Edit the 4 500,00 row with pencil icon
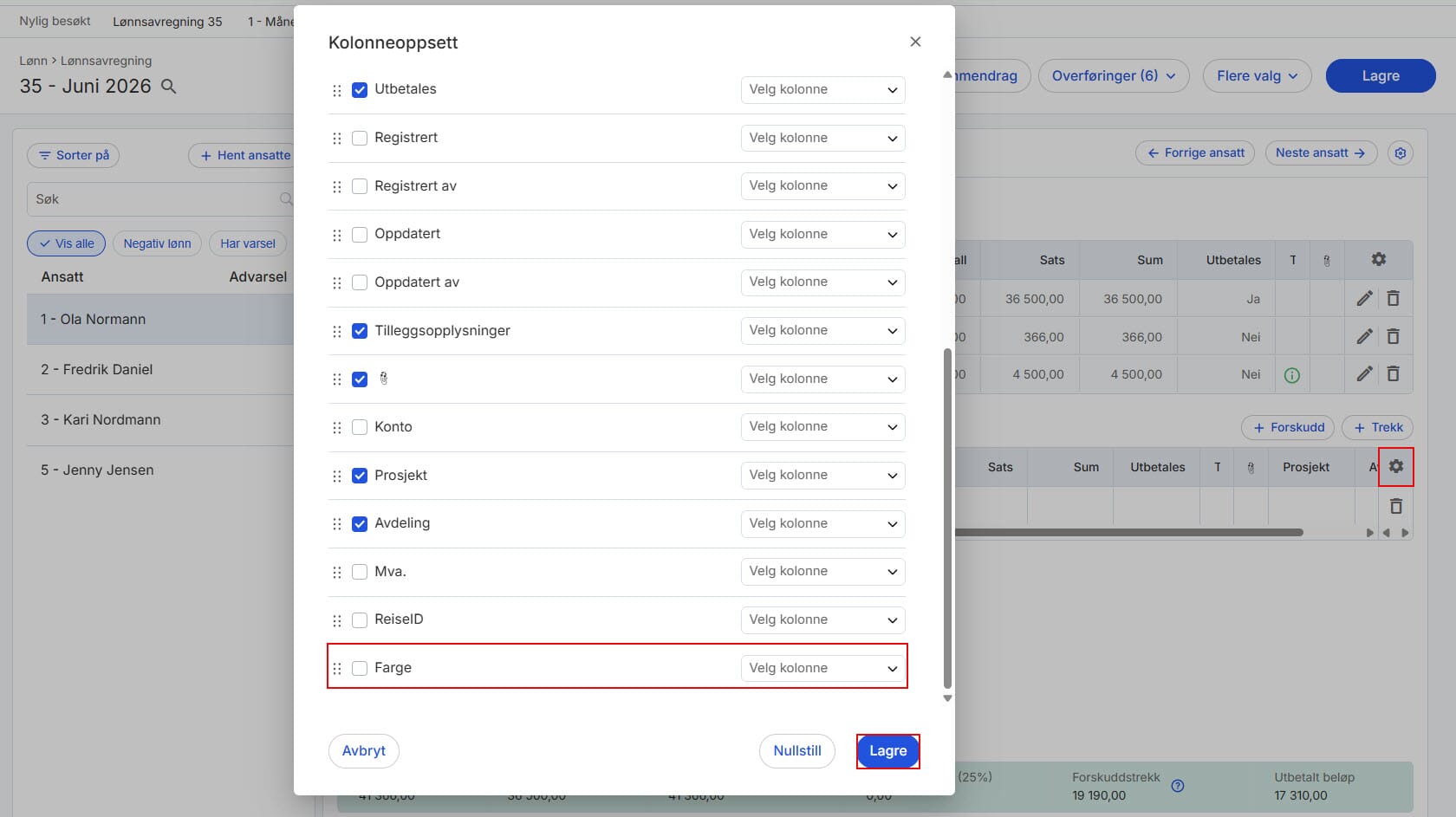The height and width of the screenshot is (817, 1456). tap(1364, 374)
